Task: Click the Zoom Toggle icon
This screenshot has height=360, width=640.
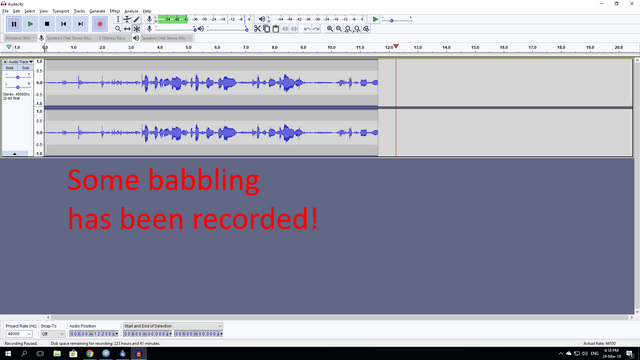Action: point(366,29)
